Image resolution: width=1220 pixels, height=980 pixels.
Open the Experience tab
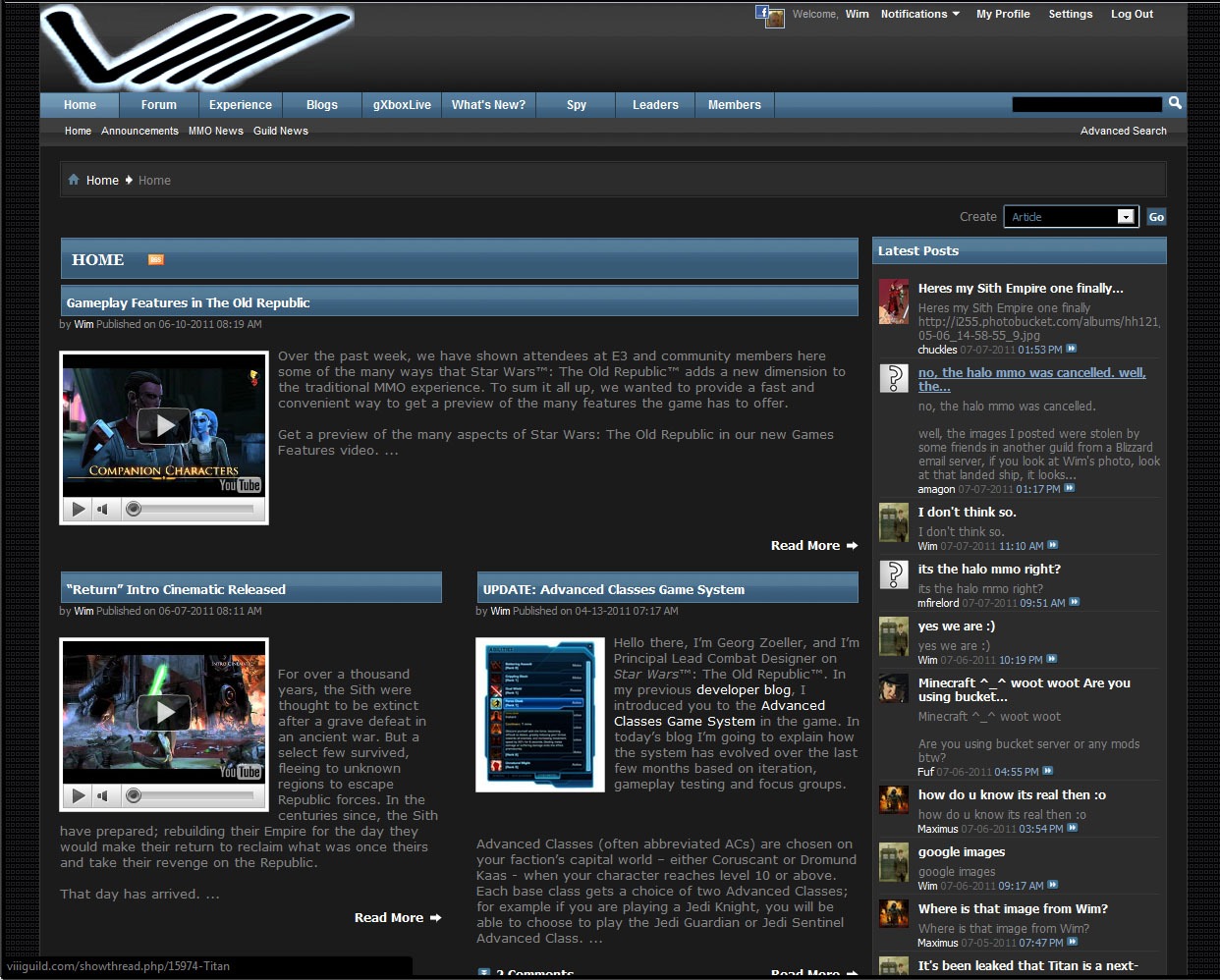pos(241,105)
